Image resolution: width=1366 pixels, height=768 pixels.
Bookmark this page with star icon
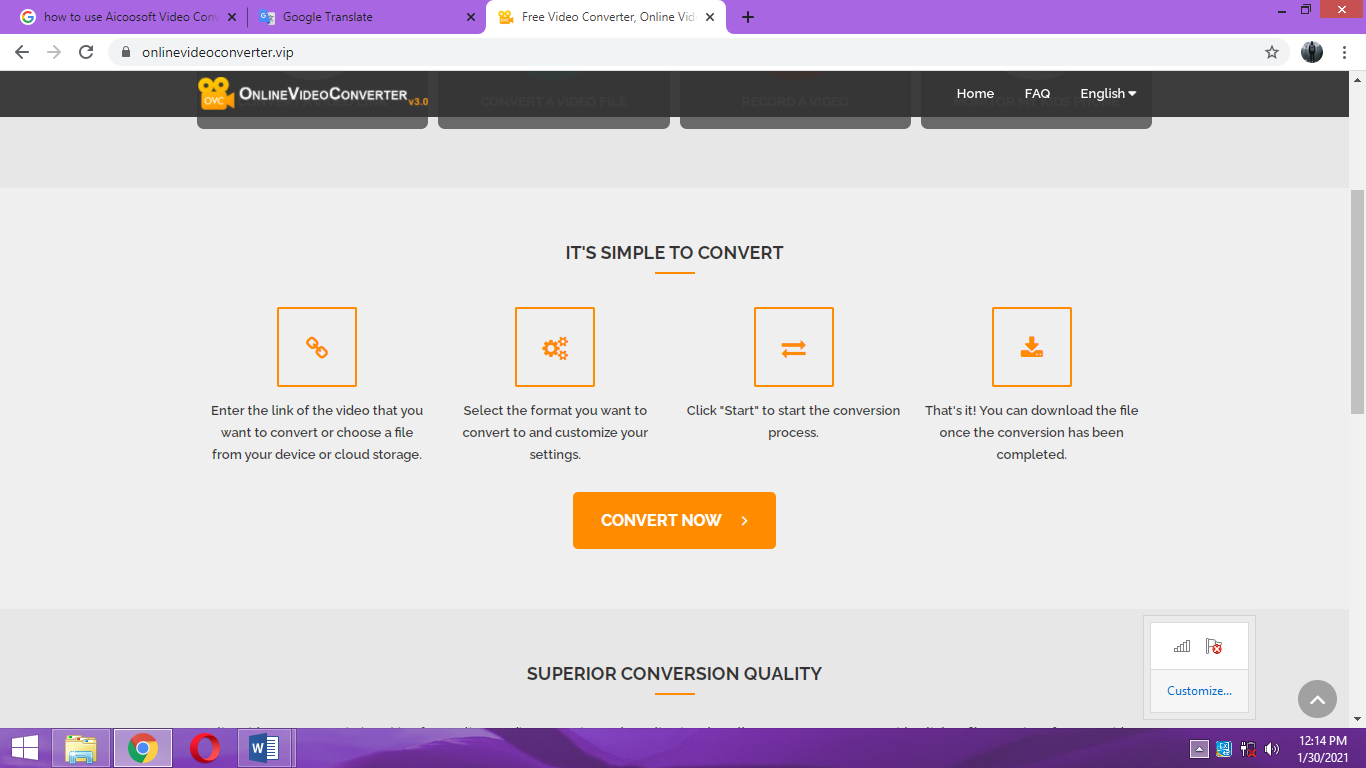pyautogui.click(x=1272, y=52)
